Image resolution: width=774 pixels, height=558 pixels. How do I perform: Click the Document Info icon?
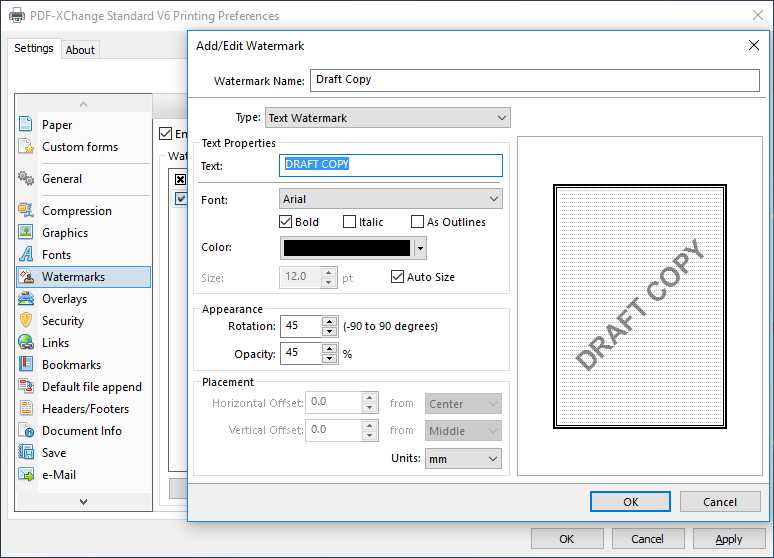point(26,430)
